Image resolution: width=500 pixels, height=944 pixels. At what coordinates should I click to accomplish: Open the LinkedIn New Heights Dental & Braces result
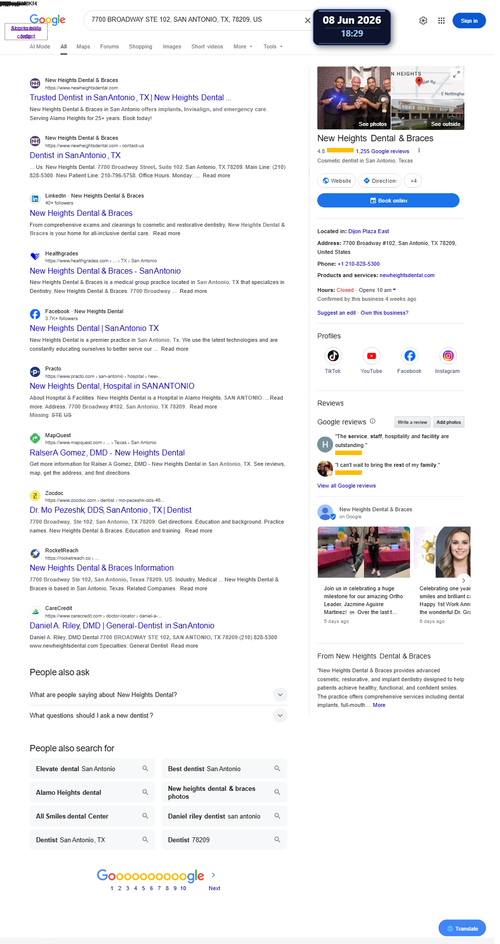click(x=81, y=213)
